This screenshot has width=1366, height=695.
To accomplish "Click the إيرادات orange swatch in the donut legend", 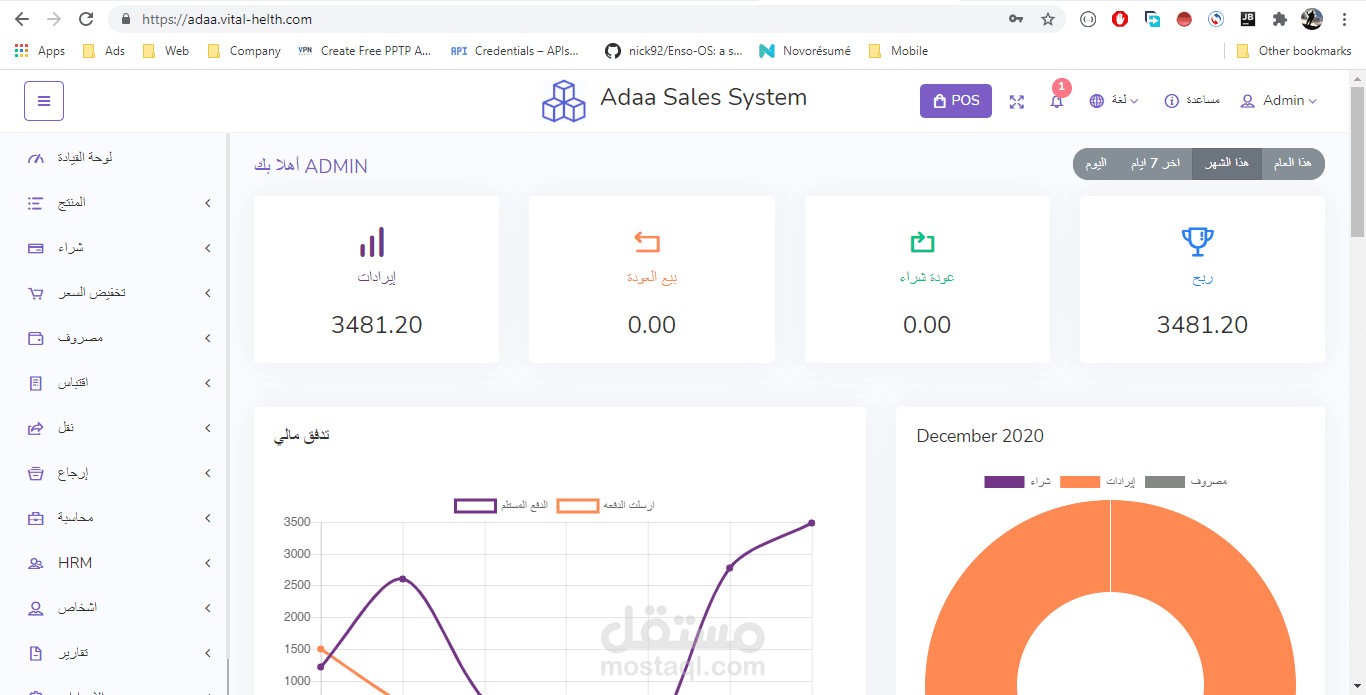I will tap(1080, 481).
